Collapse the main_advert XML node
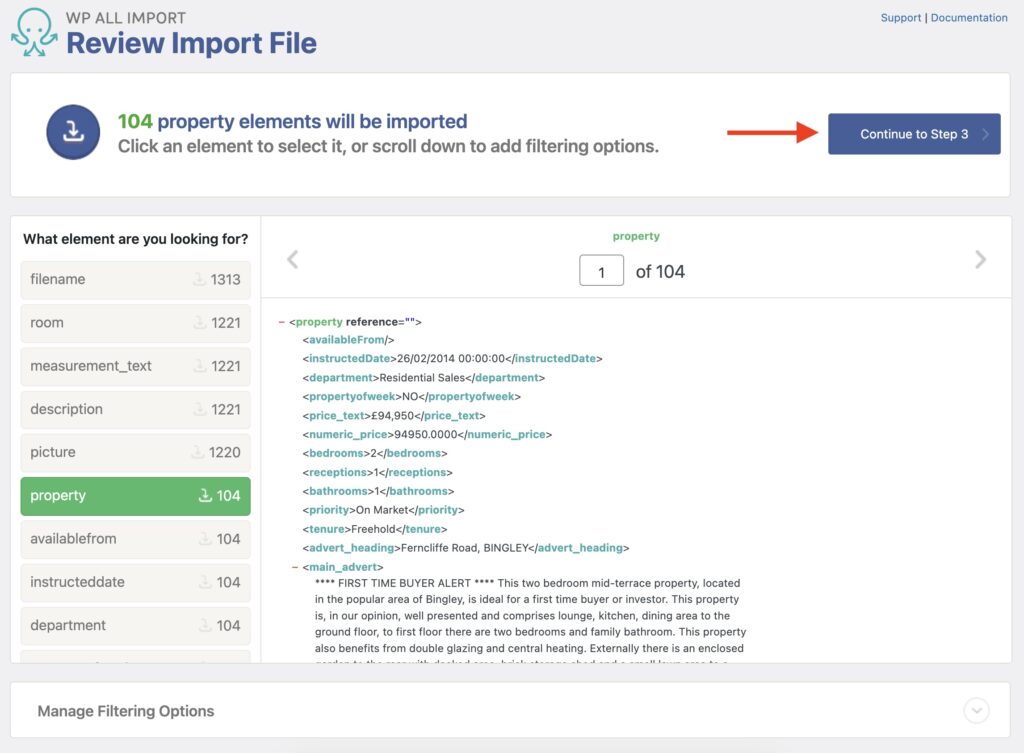 [292, 567]
